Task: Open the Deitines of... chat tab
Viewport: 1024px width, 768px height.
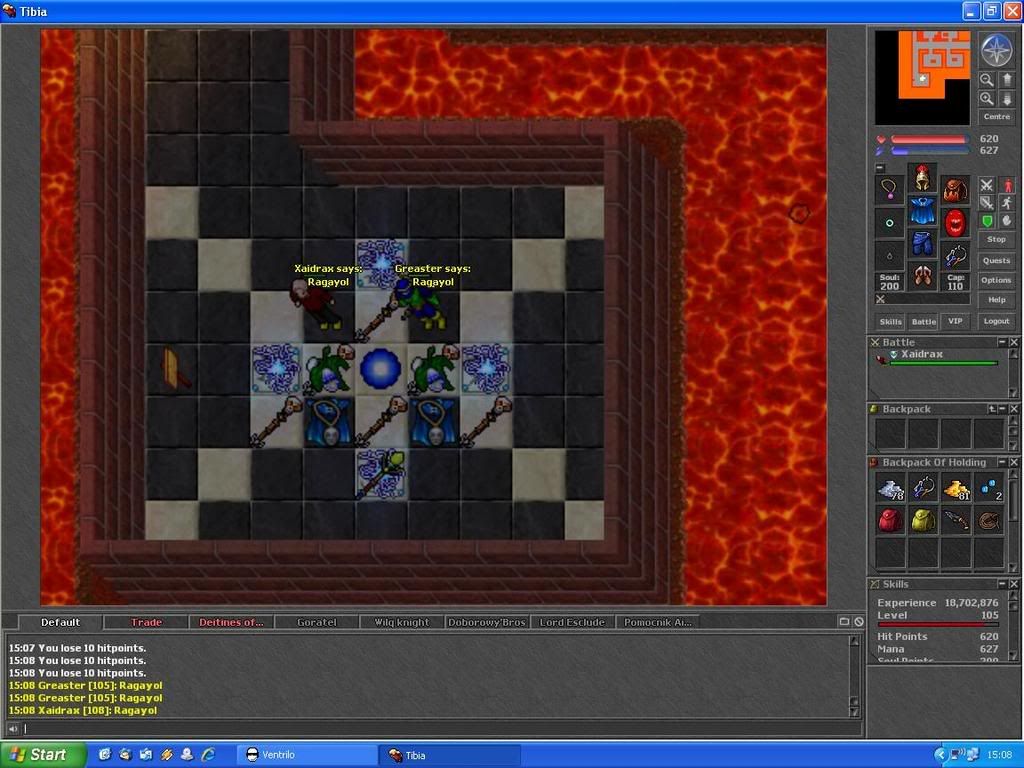Action: coord(231,622)
